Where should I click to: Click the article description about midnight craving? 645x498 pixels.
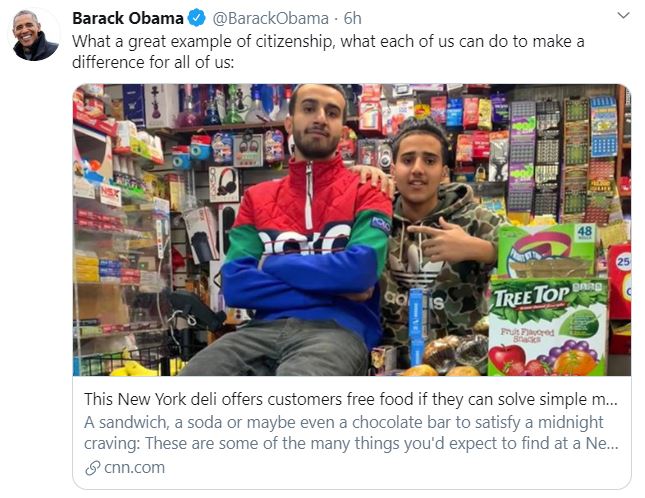351,433
